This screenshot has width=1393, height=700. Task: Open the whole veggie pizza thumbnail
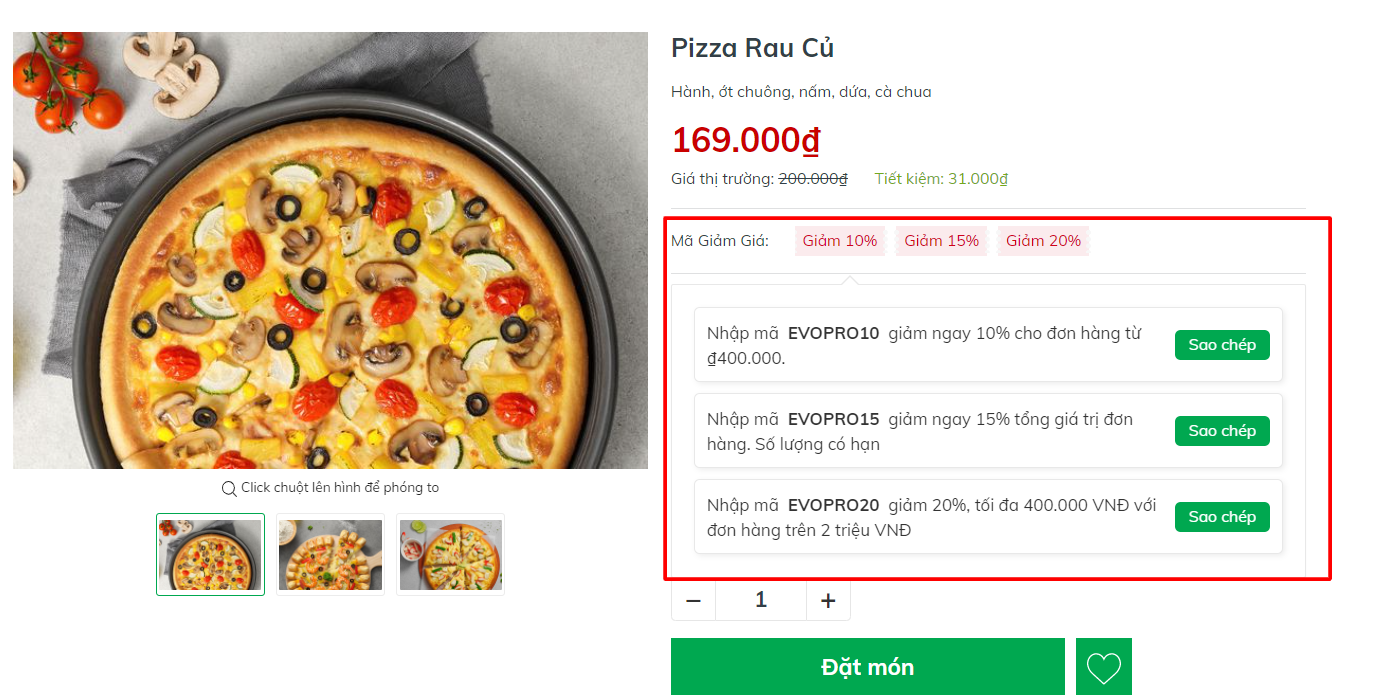click(210, 554)
